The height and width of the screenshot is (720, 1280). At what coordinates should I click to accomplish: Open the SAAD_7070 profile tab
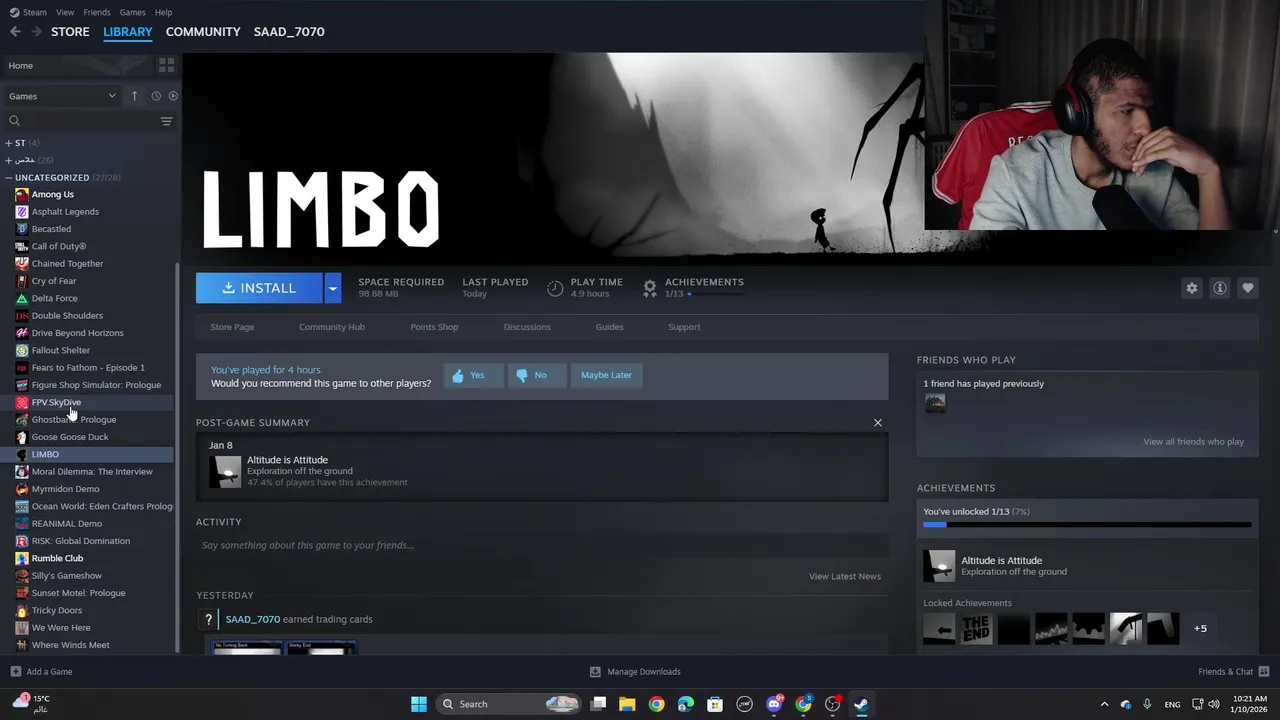coord(289,32)
